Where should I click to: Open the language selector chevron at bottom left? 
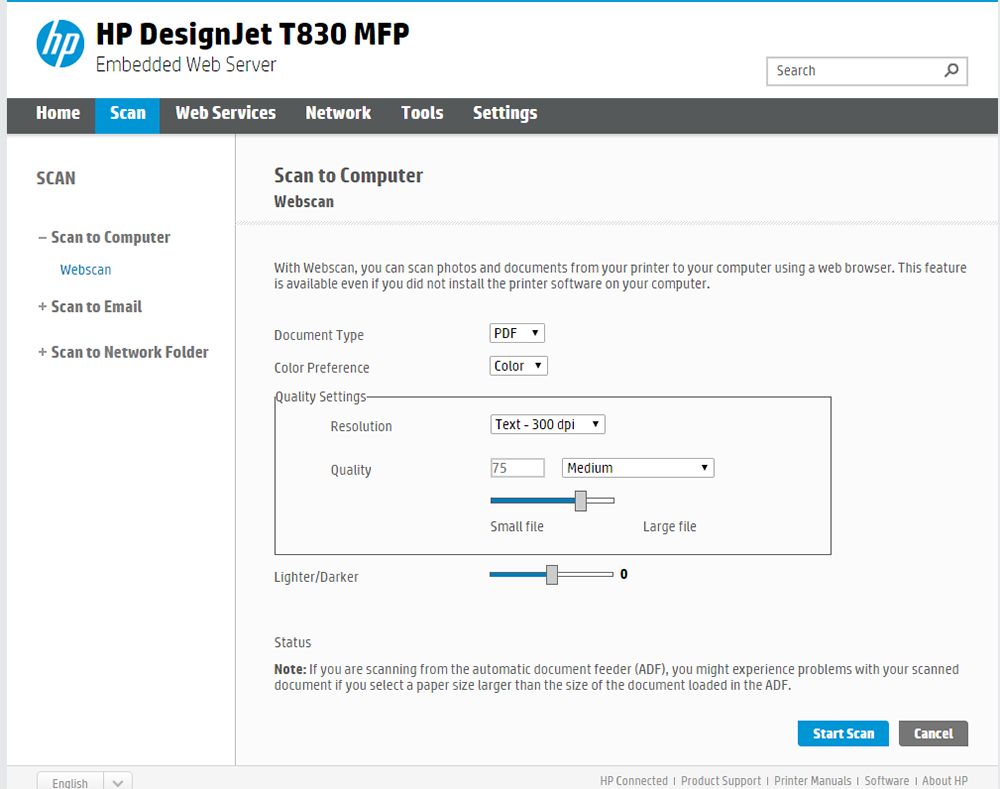point(116,781)
